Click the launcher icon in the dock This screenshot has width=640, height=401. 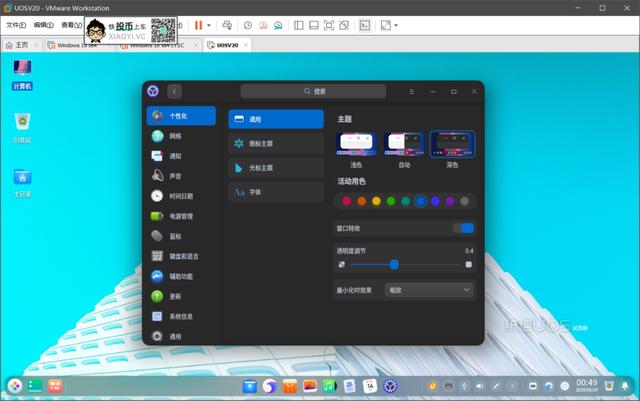15,385
